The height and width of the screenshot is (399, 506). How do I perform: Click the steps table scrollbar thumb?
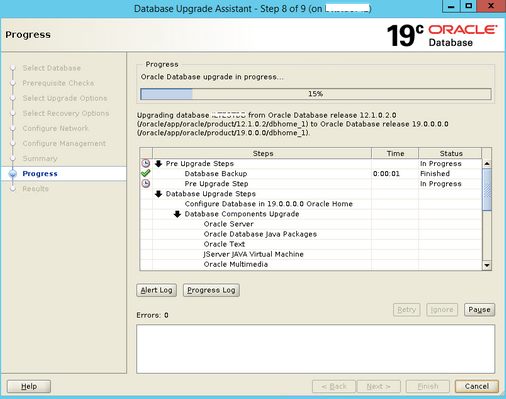(x=487, y=189)
